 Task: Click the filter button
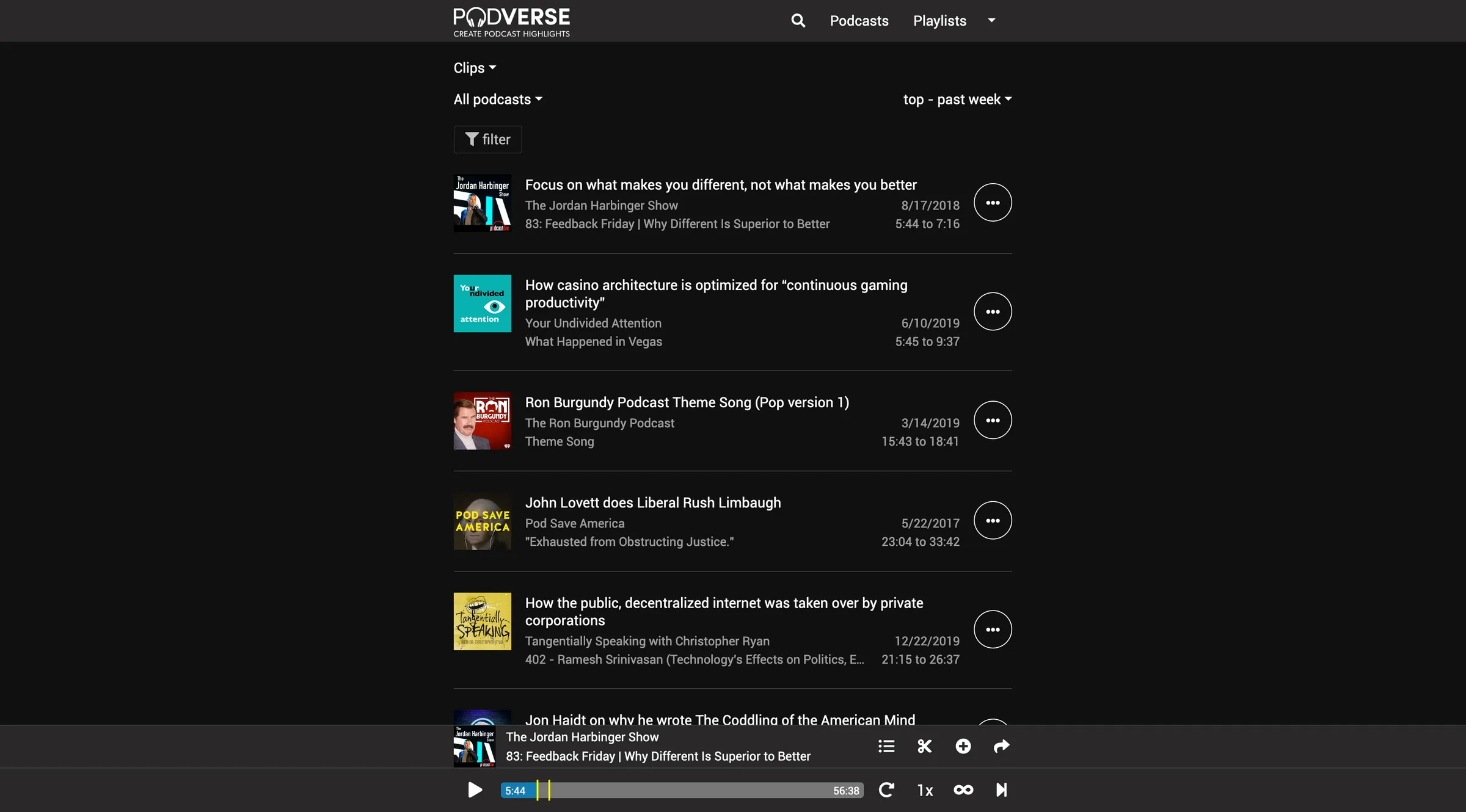coord(487,139)
